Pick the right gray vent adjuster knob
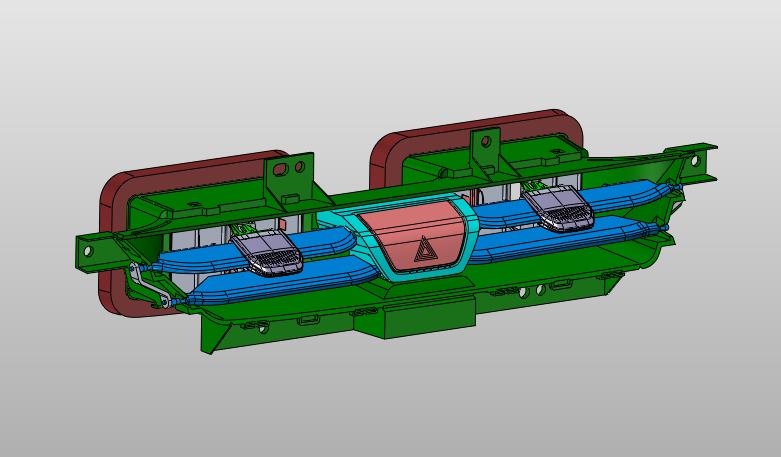Viewport: 781px width, 457px height. [558, 208]
